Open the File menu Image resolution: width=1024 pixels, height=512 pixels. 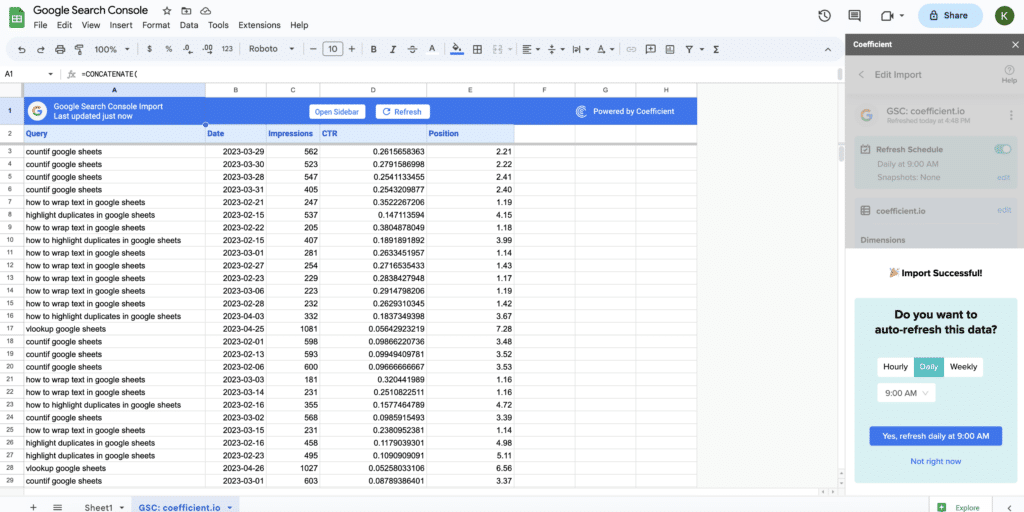coord(40,25)
